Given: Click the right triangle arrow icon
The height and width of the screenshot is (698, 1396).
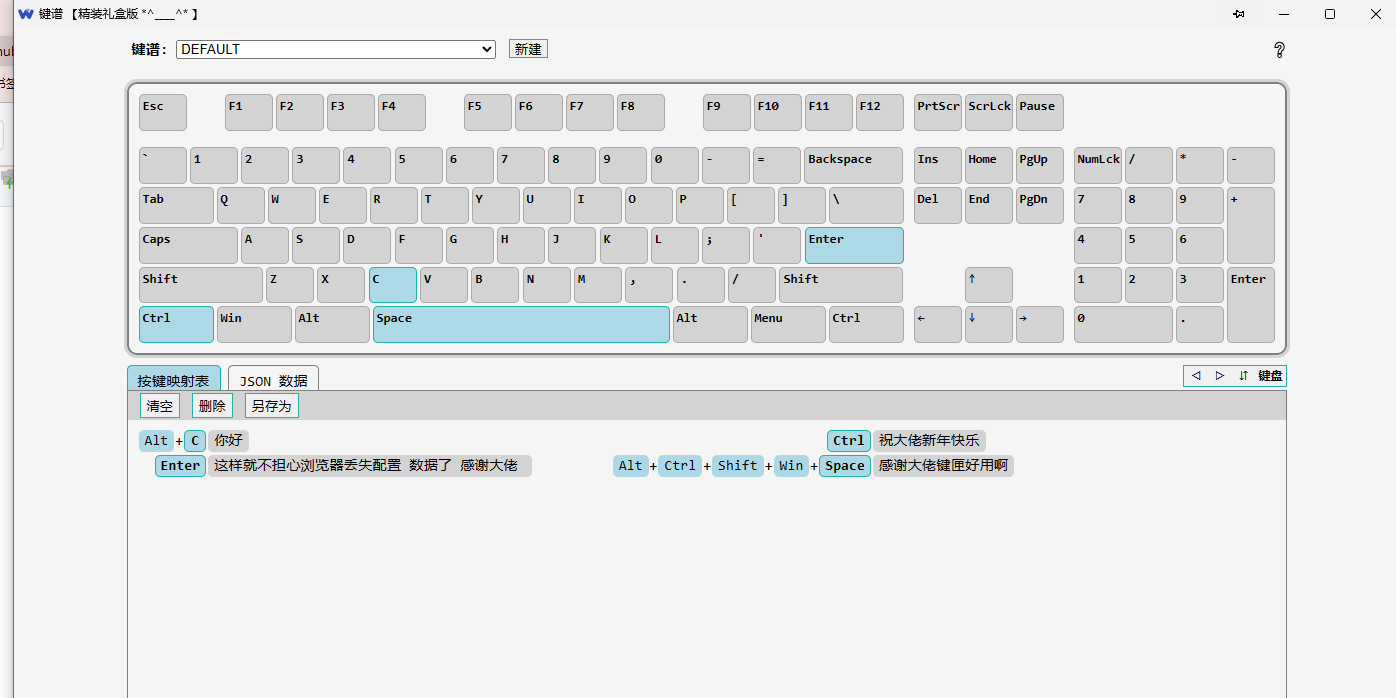Looking at the screenshot, I should (1219, 376).
